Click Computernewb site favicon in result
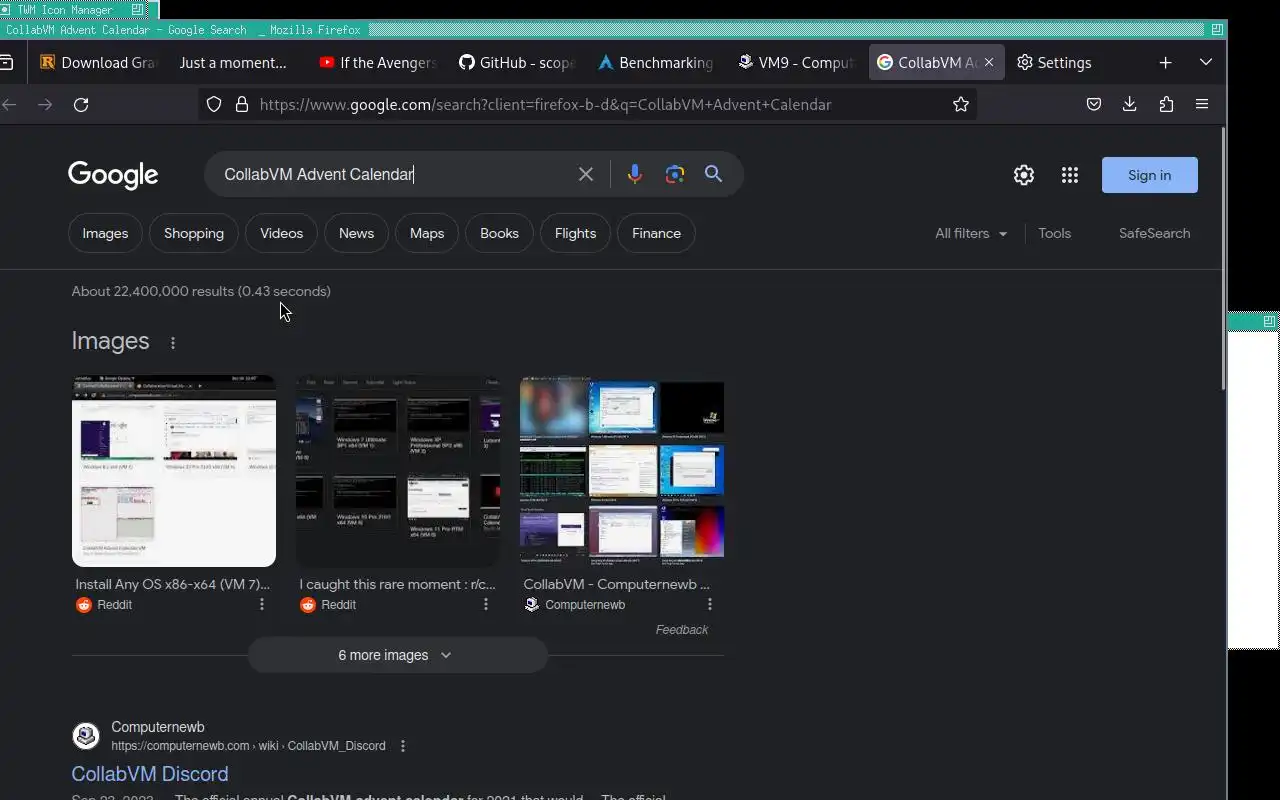 click(x=86, y=736)
